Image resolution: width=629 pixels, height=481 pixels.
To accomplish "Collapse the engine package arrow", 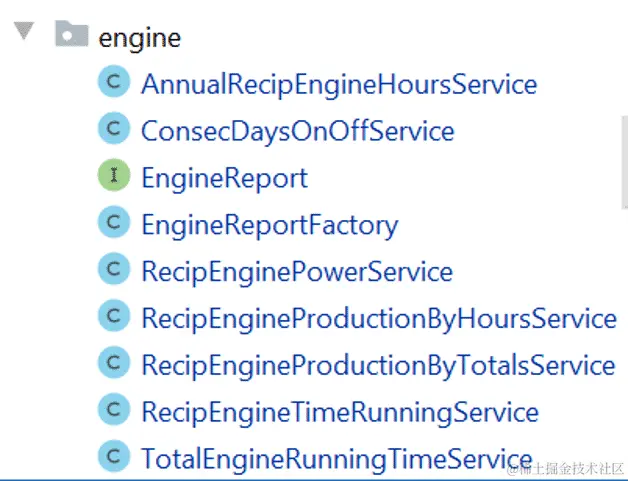I will click(24, 31).
